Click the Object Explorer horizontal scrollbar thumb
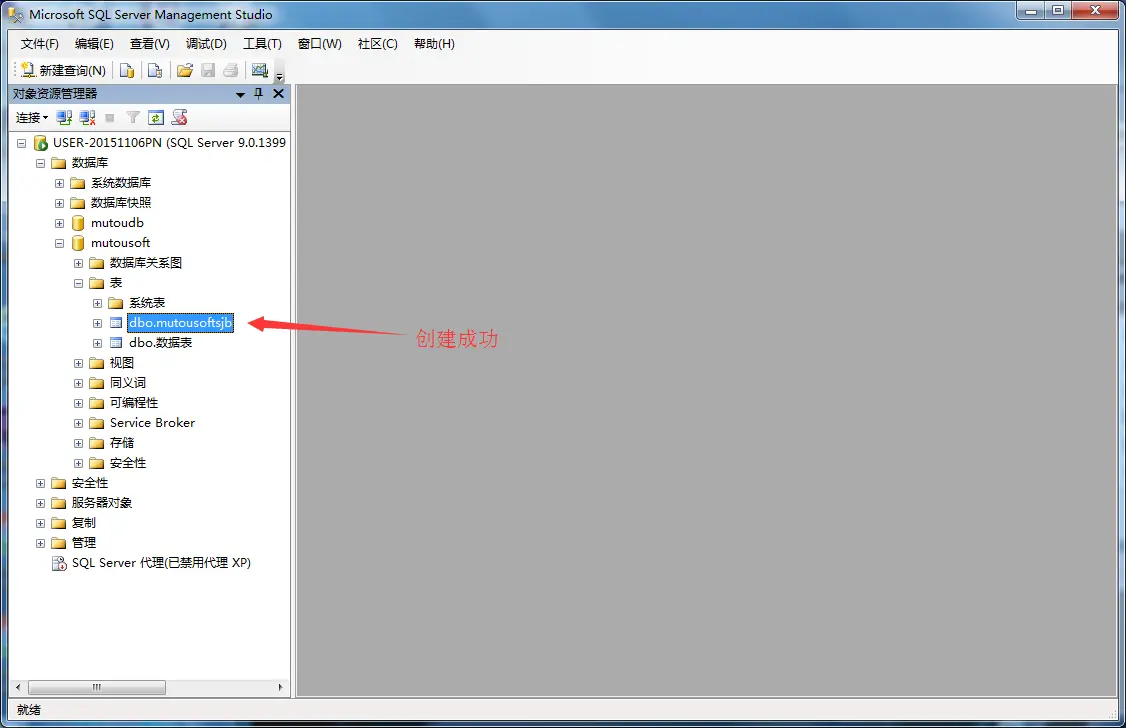The image size is (1126, 728). coord(97,687)
